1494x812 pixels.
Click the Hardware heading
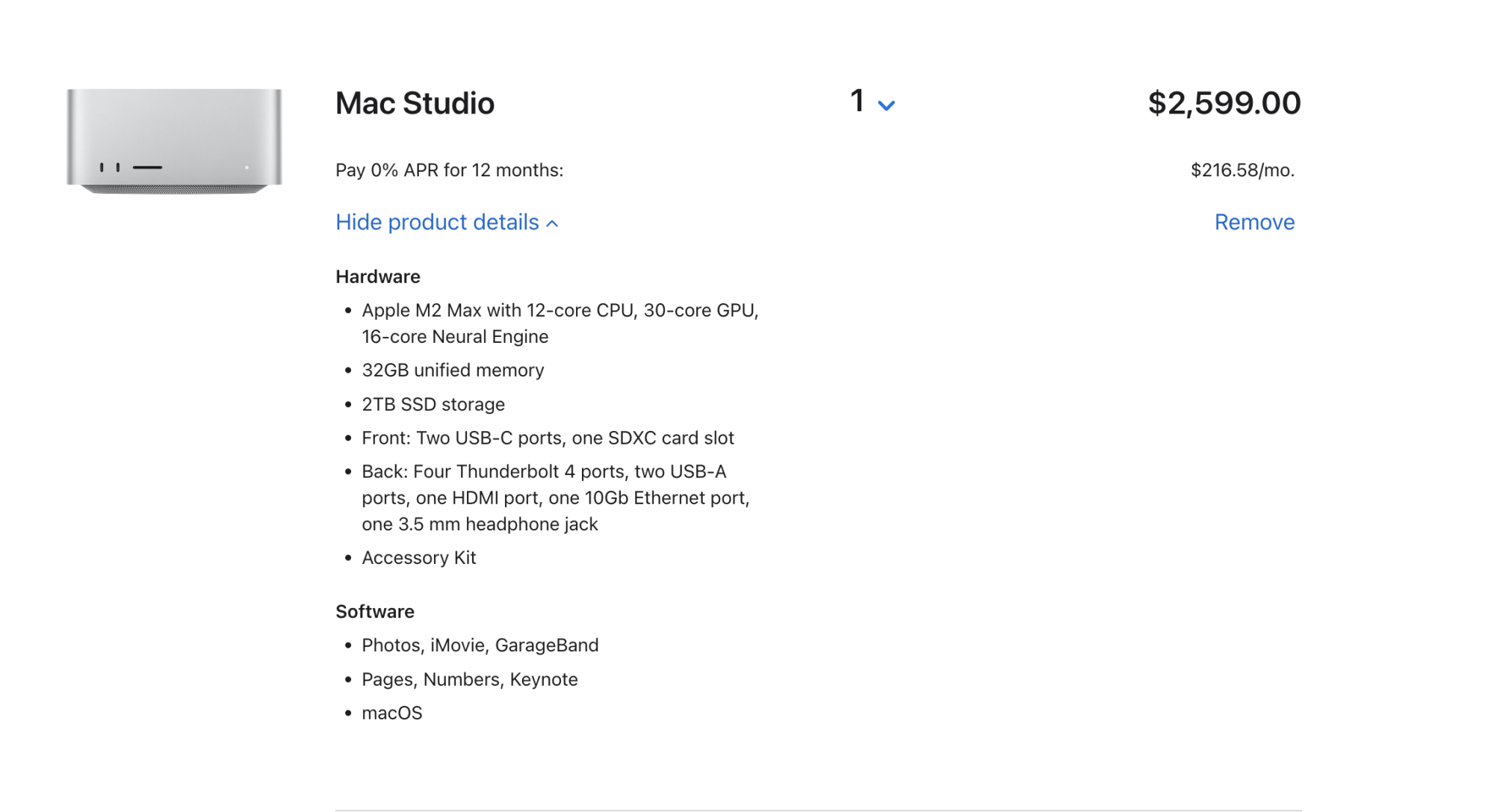click(x=378, y=276)
